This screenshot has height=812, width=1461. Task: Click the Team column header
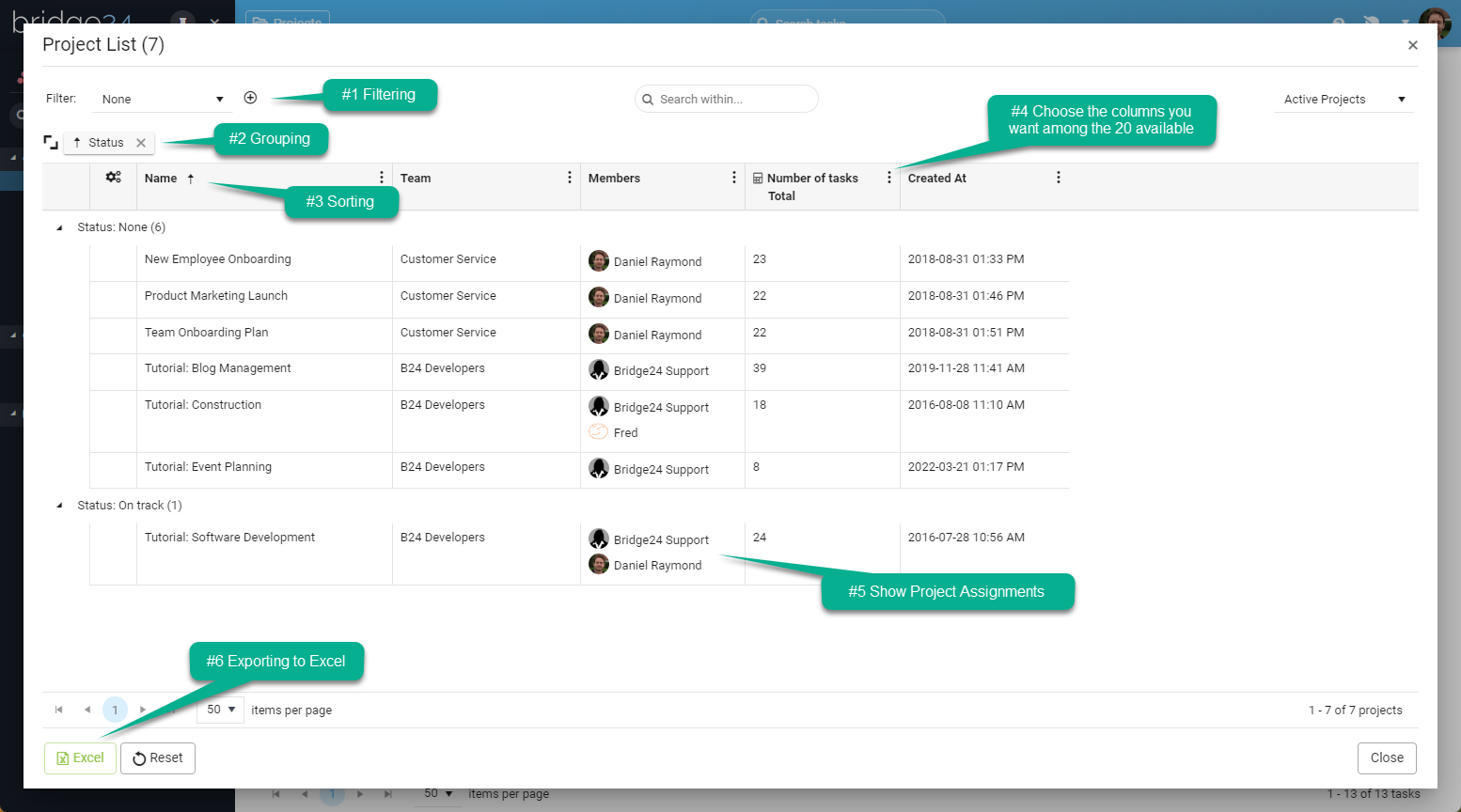pos(416,179)
